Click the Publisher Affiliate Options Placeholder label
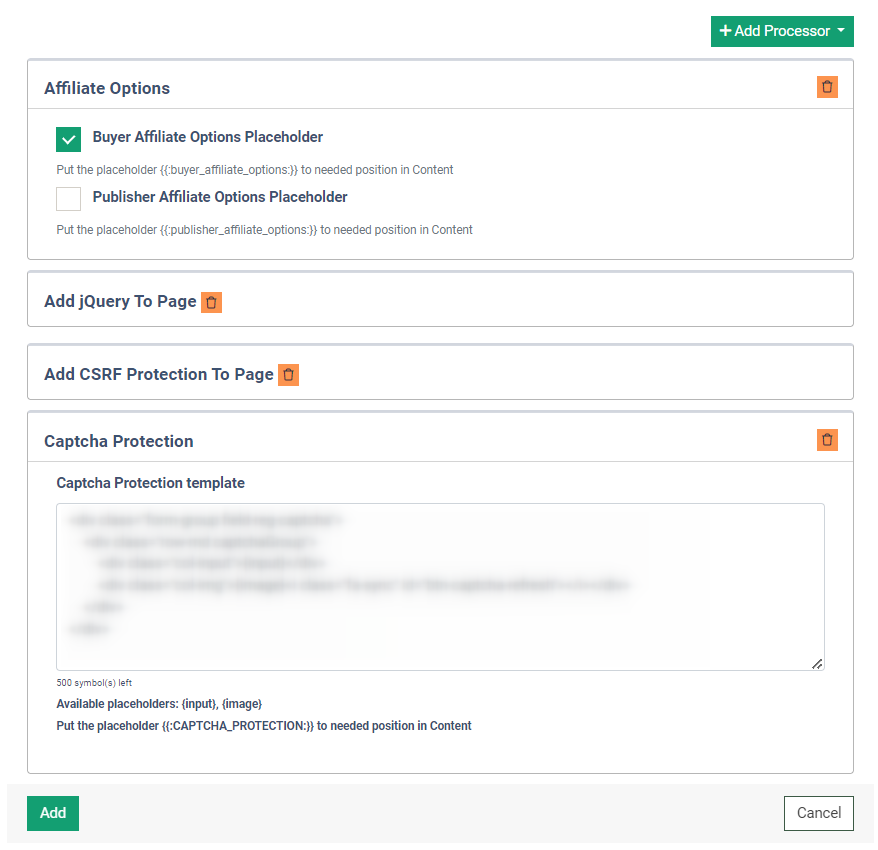This screenshot has height=850, width=878. (220, 197)
